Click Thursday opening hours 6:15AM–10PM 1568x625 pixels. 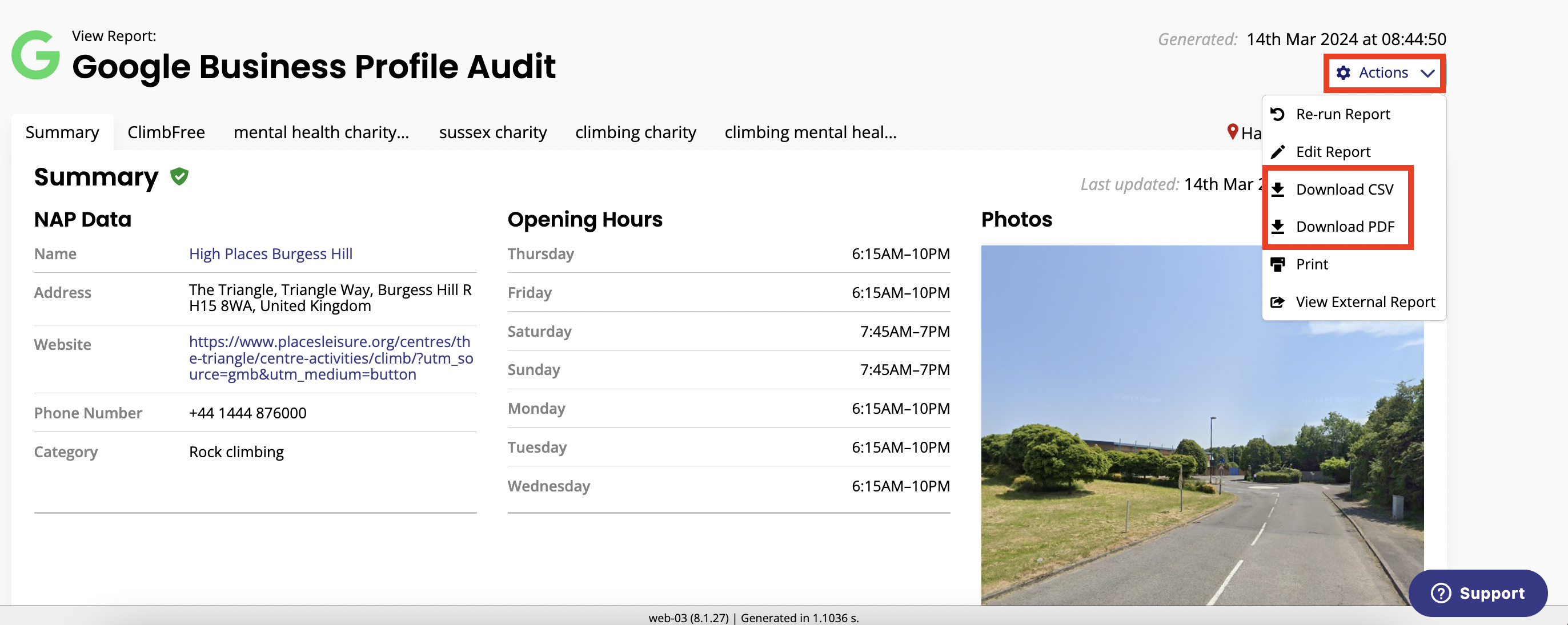[900, 254]
